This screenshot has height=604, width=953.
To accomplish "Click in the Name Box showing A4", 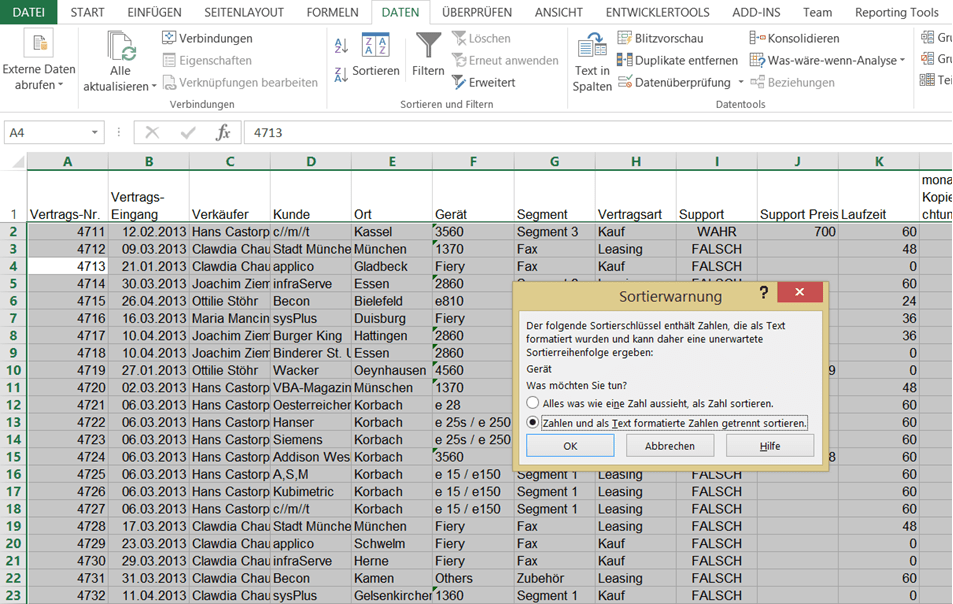I will (46, 132).
